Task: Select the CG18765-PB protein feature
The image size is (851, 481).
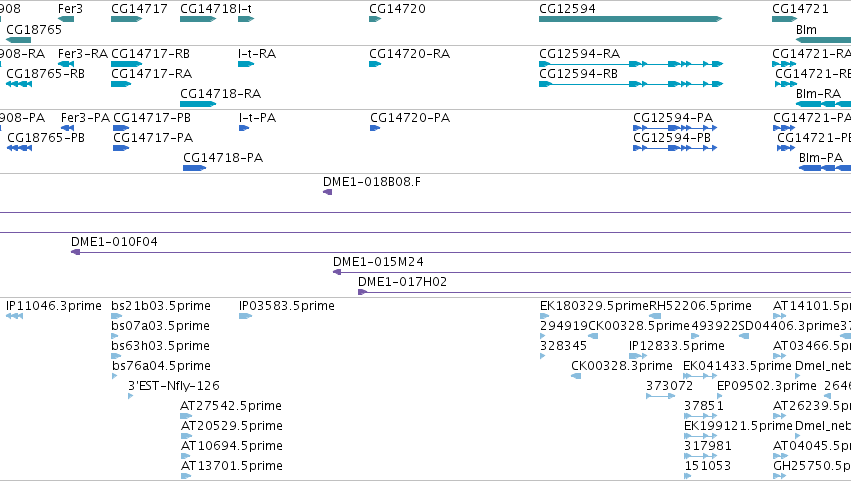Action: [x=20, y=148]
